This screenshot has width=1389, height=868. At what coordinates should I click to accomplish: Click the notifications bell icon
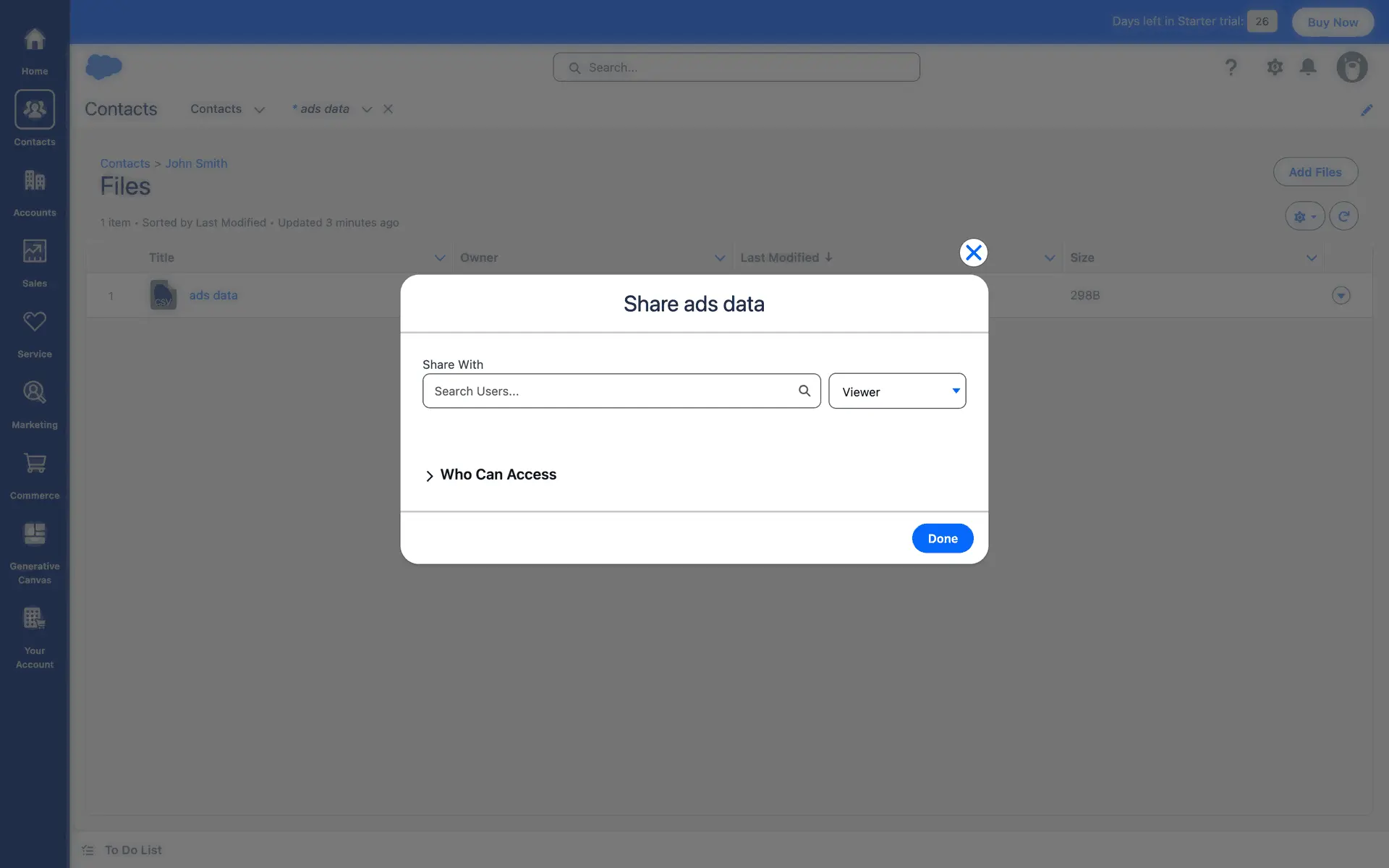click(x=1307, y=67)
